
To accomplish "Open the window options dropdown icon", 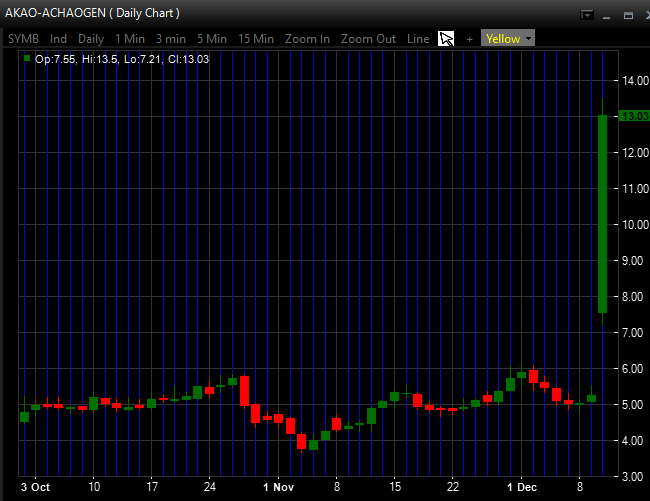I will click(587, 15).
